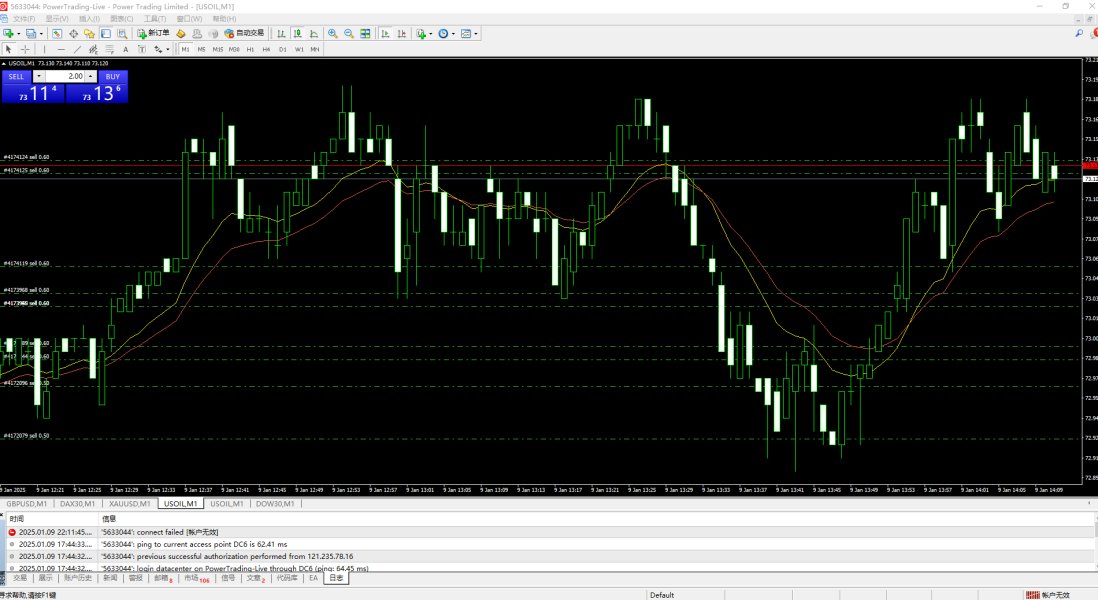
Task: Pick the horizontal line drawing tool
Action: [x=61, y=49]
